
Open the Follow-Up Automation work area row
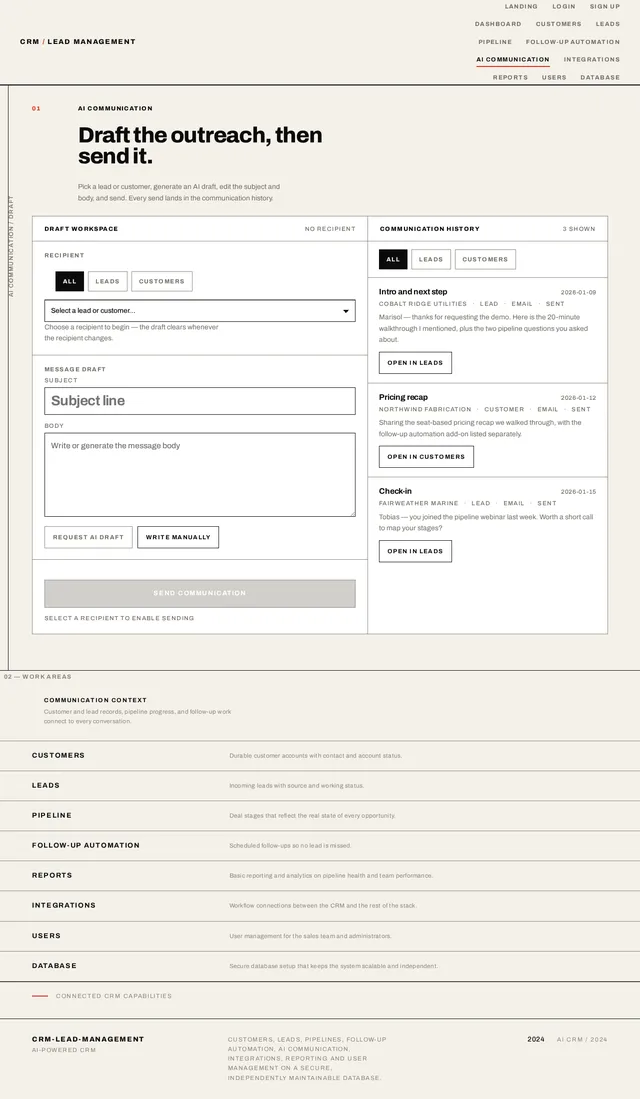(x=320, y=846)
